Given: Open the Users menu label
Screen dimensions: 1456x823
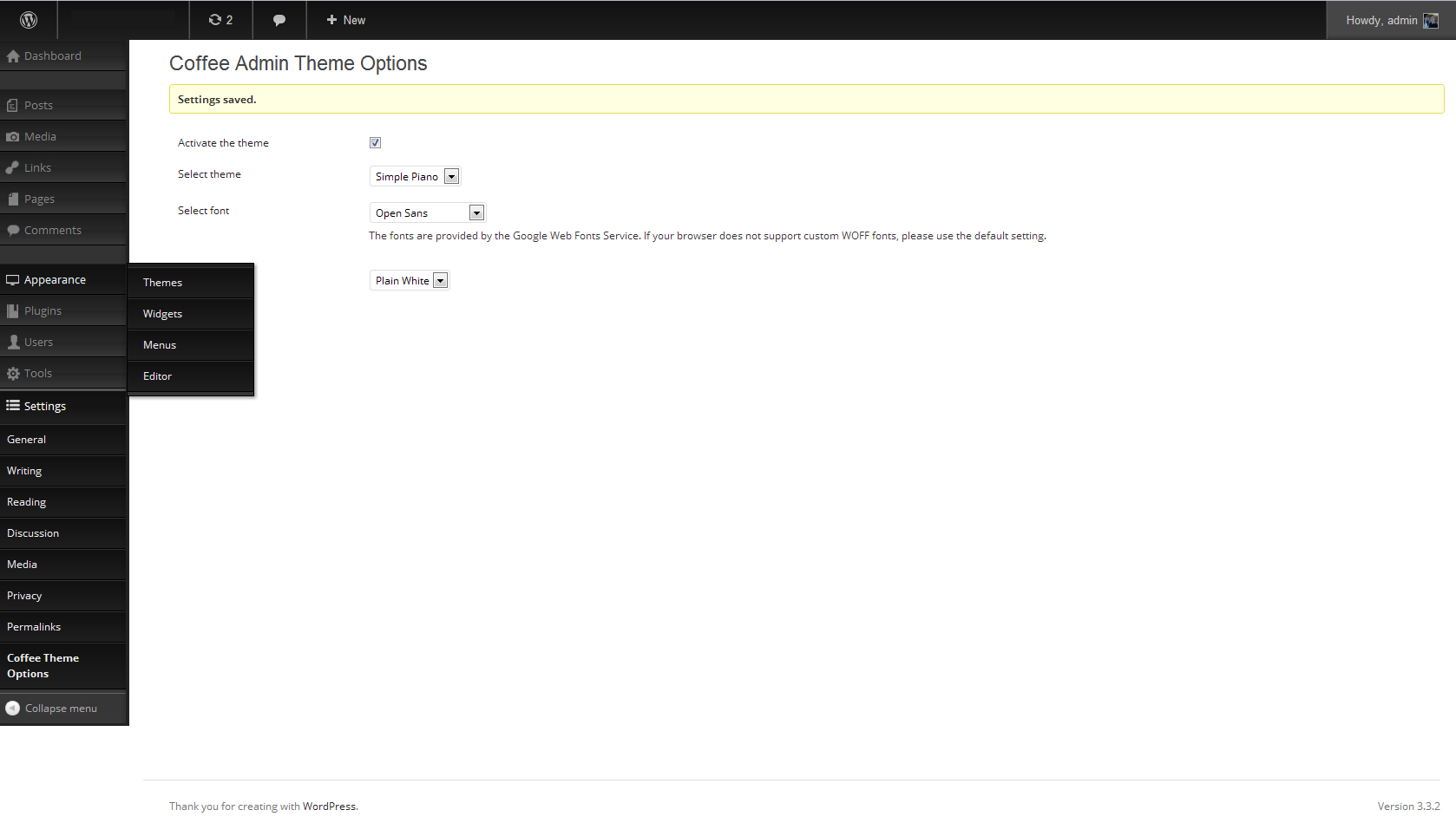Looking at the screenshot, I should [x=39, y=343].
